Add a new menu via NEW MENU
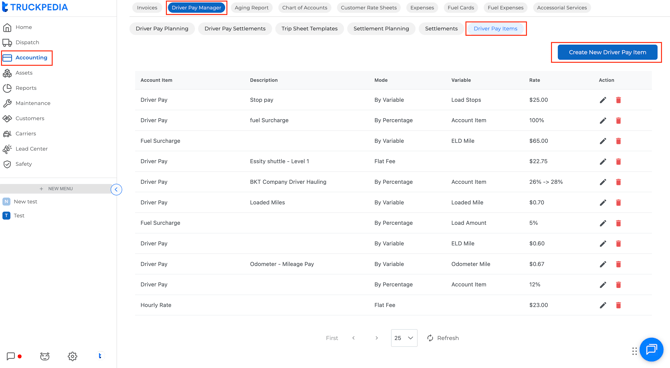 pyautogui.click(x=56, y=188)
